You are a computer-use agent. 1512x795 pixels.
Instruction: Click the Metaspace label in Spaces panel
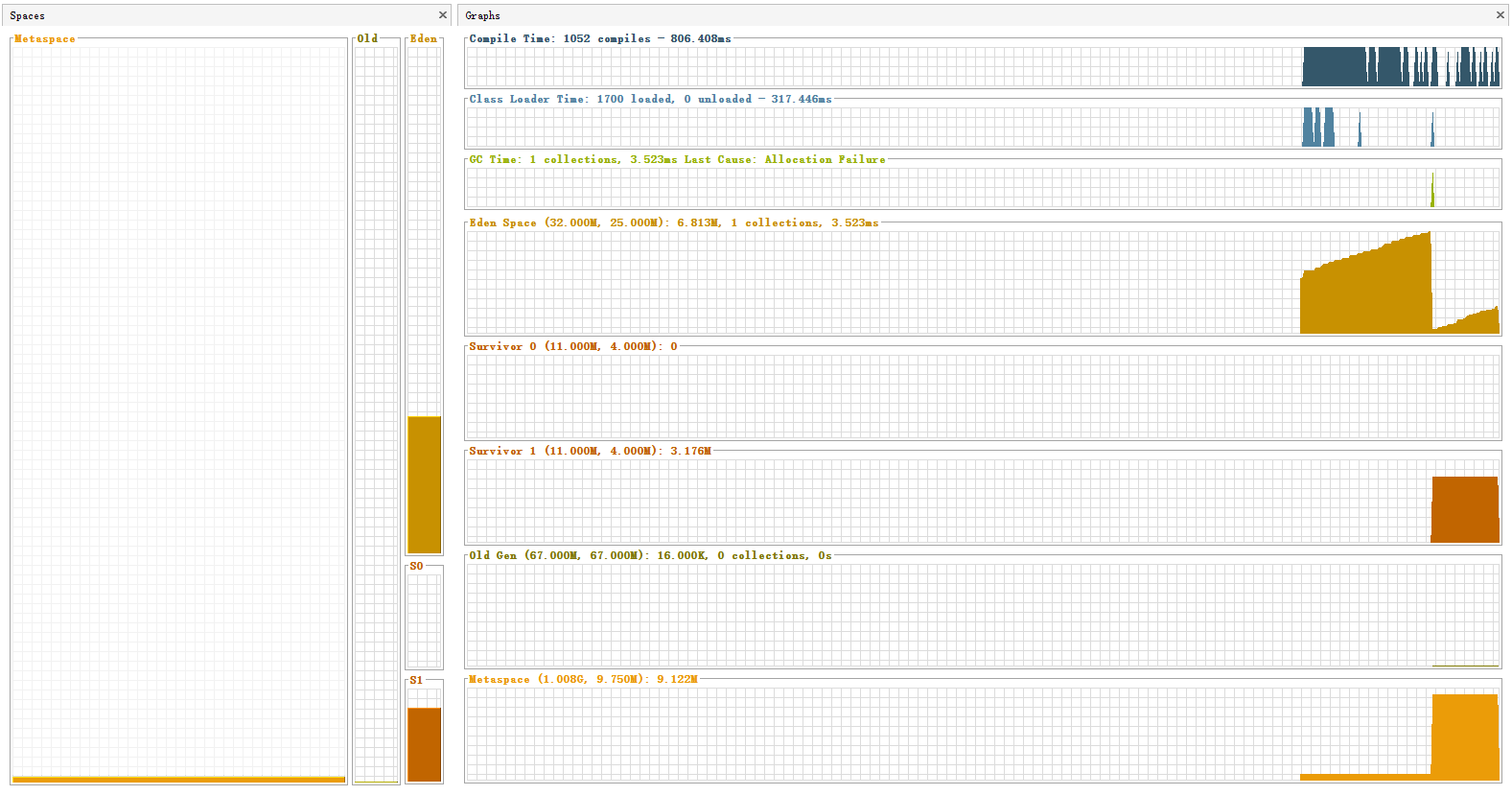pyautogui.click(x=45, y=39)
